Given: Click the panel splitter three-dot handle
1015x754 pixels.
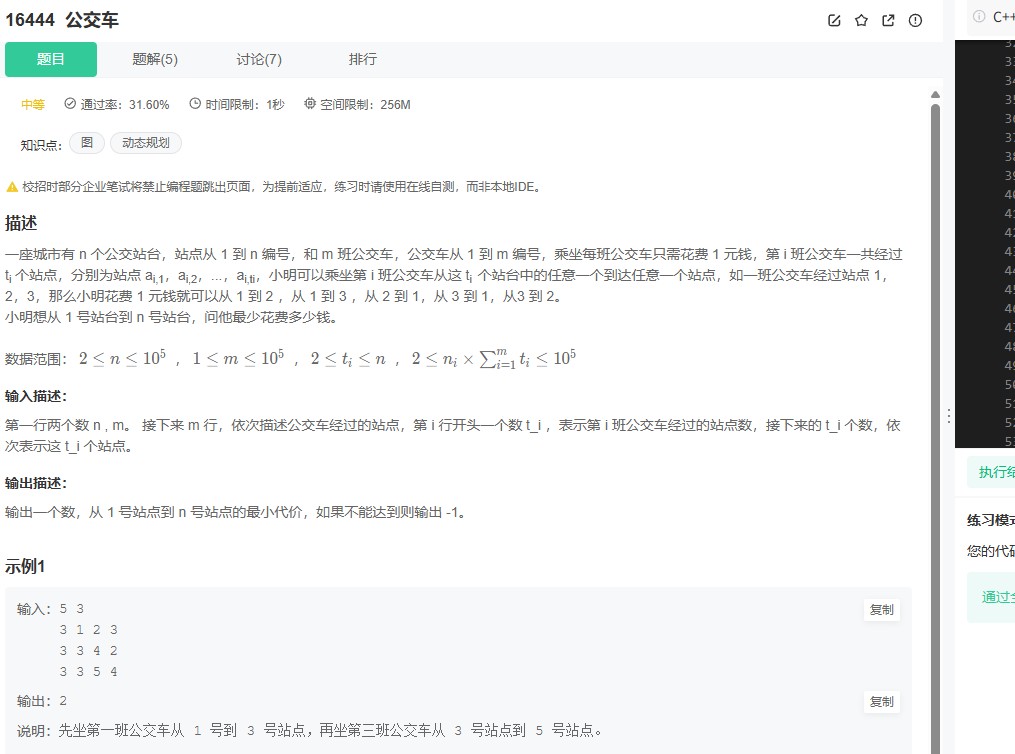Looking at the screenshot, I should coord(948,416).
